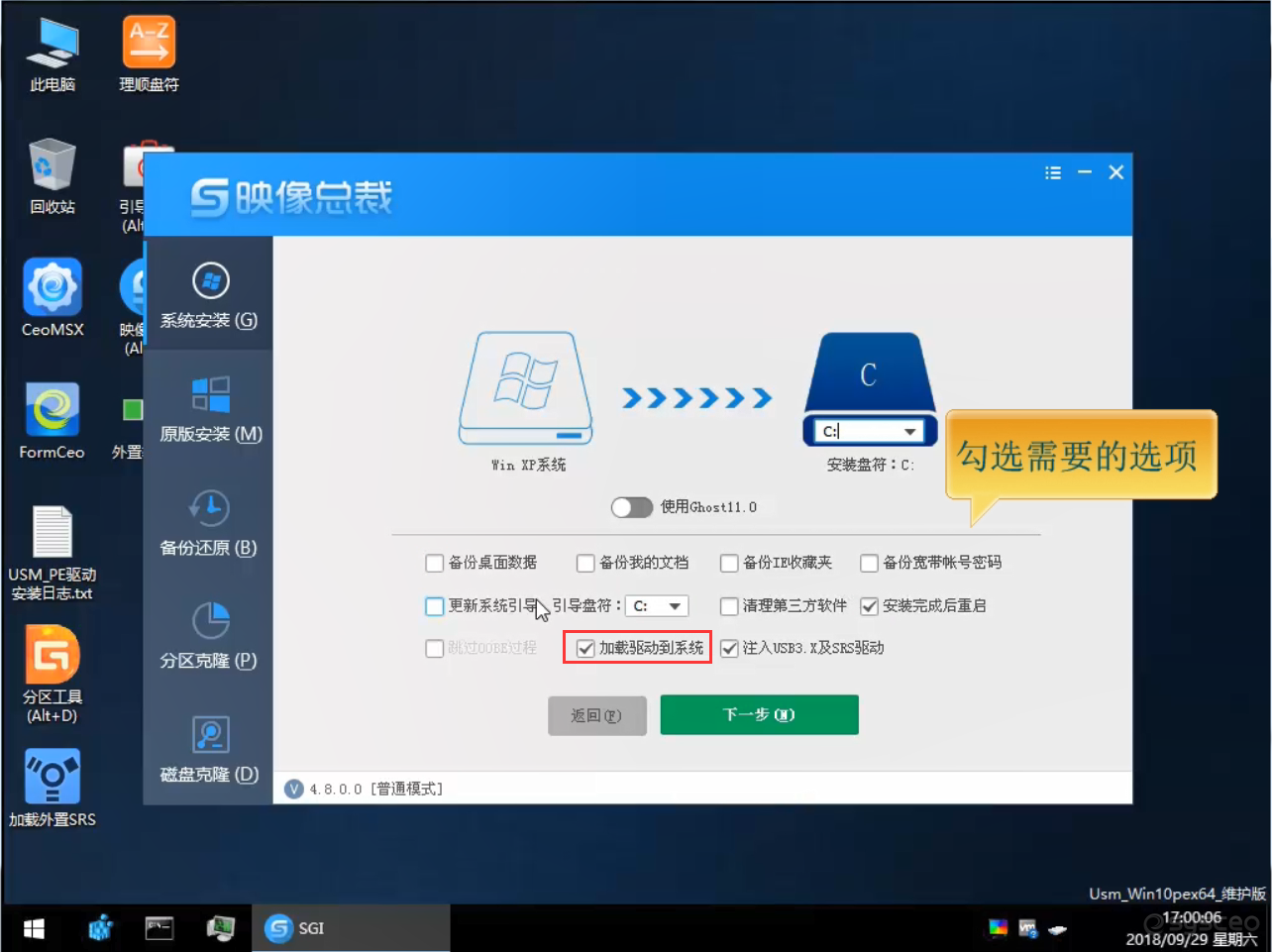Click the drive tray icon
The width and height of the screenshot is (1272, 952).
1058,929
